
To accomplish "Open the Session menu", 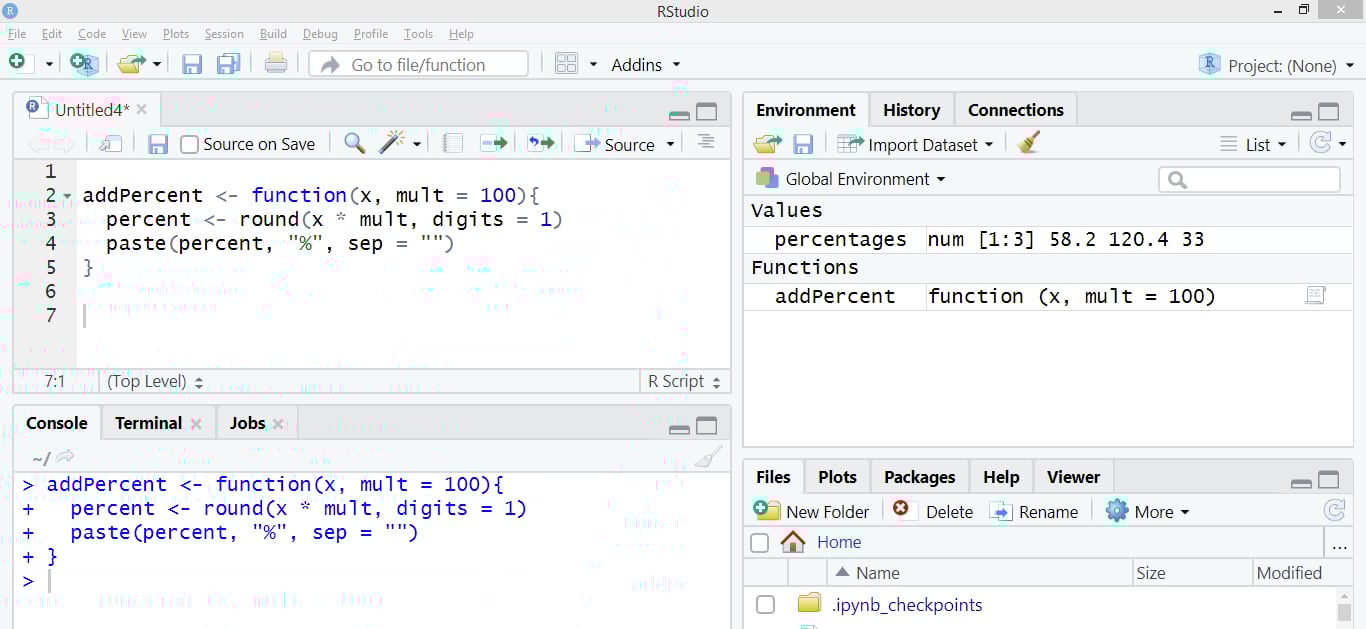I will [223, 33].
